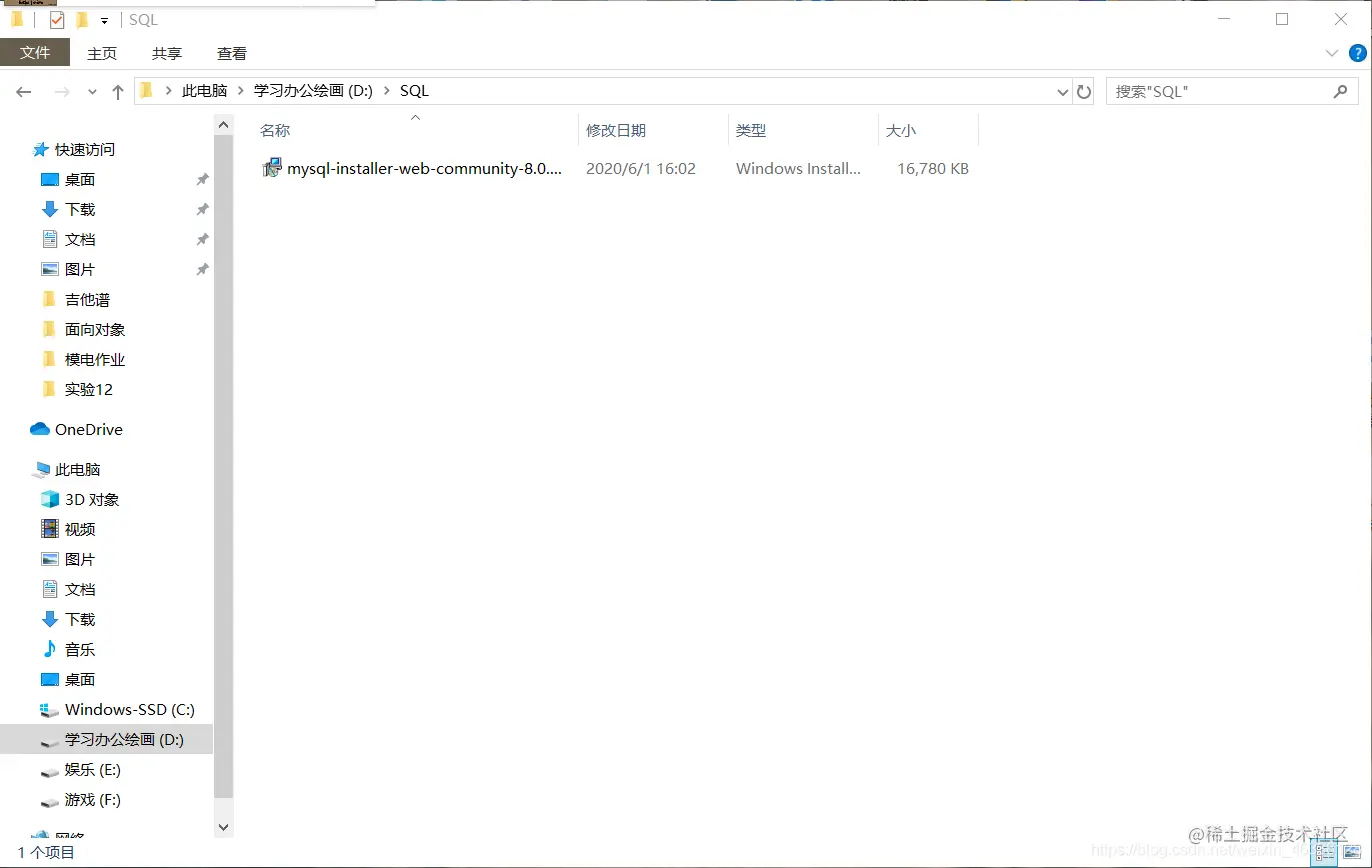The height and width of the screenshot is (868, 1372).
Task: Navigate to 此电脑 via the breadcrumb
Action: click(205, 90)
